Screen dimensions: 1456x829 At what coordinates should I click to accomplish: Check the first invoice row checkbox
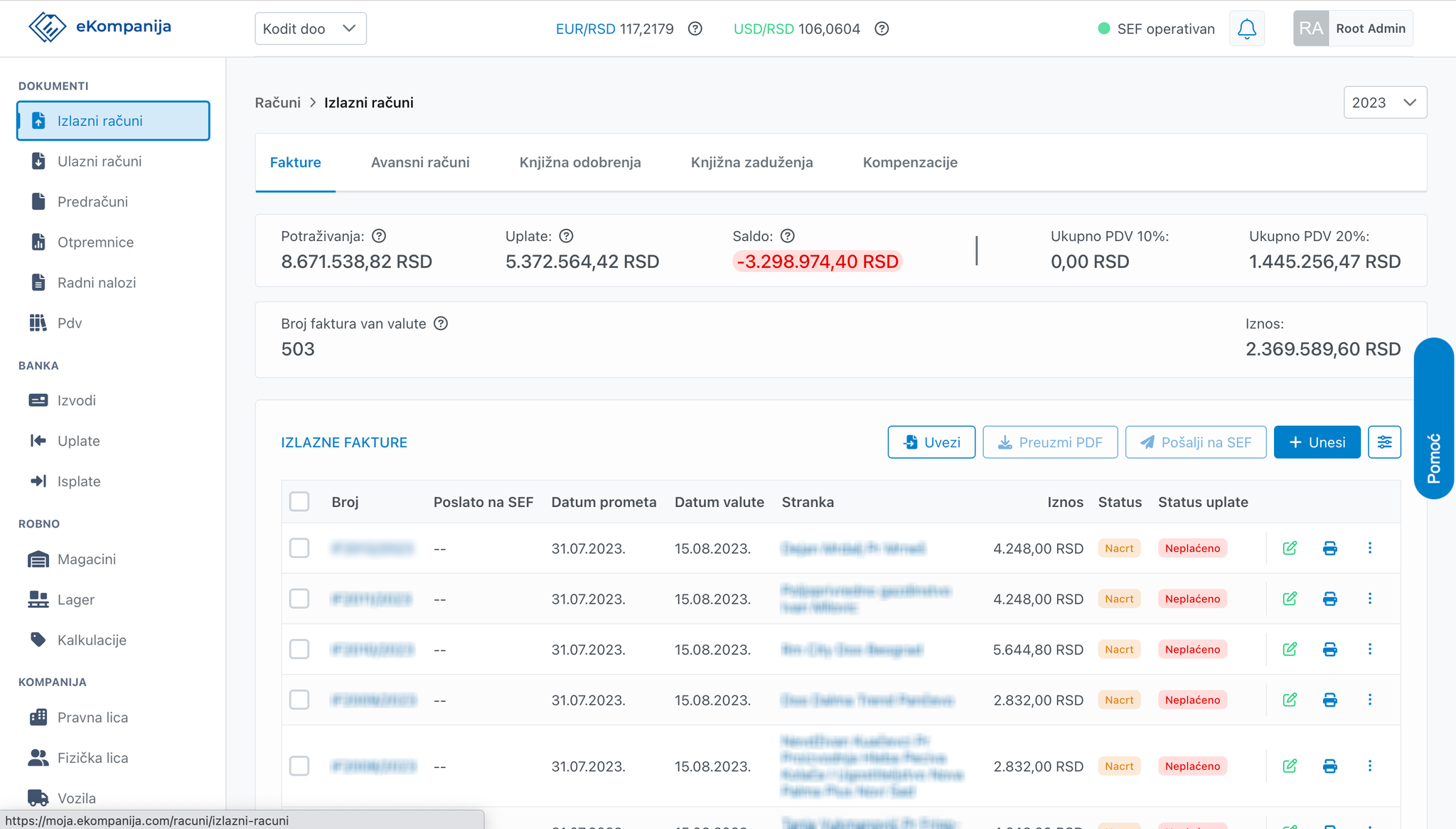point(299,548)
